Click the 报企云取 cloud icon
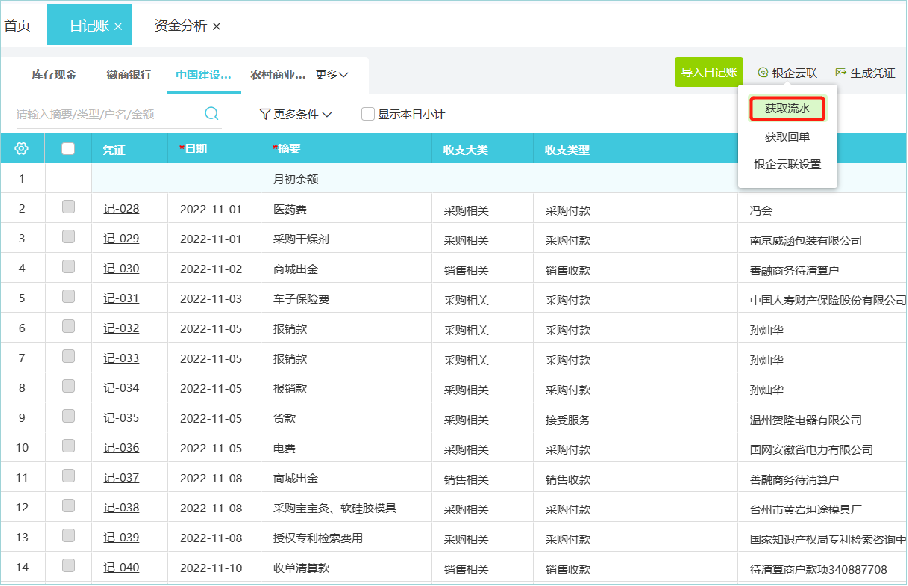The width and height of the screenshot is (908, 586). (x=763, y=74)
